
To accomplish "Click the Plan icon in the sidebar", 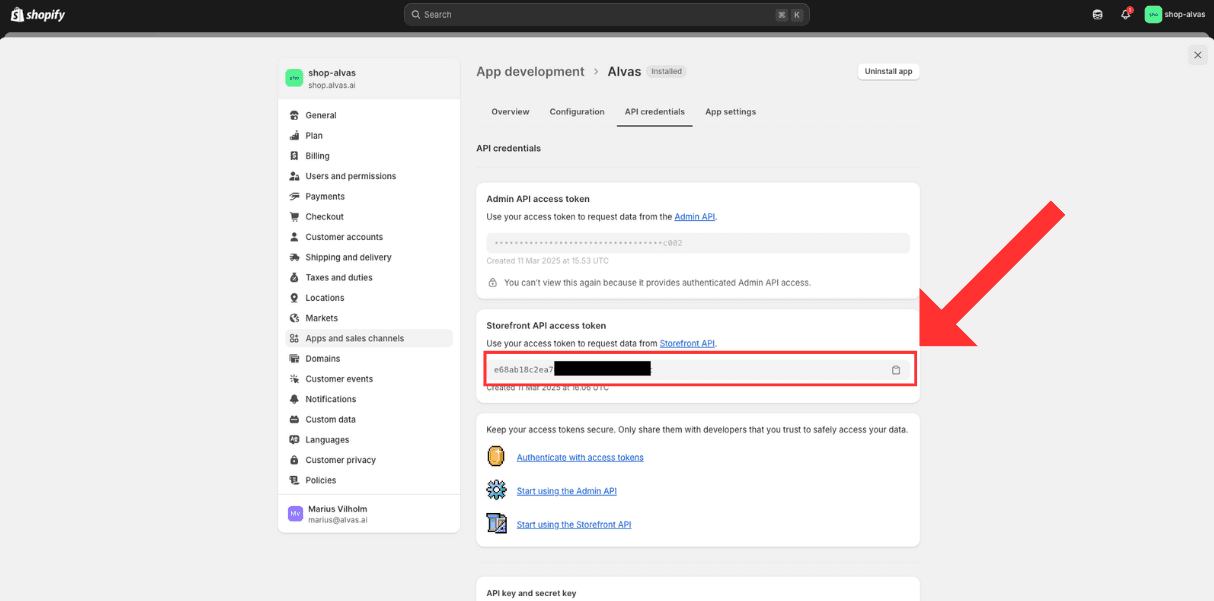I will pos(294,136).
